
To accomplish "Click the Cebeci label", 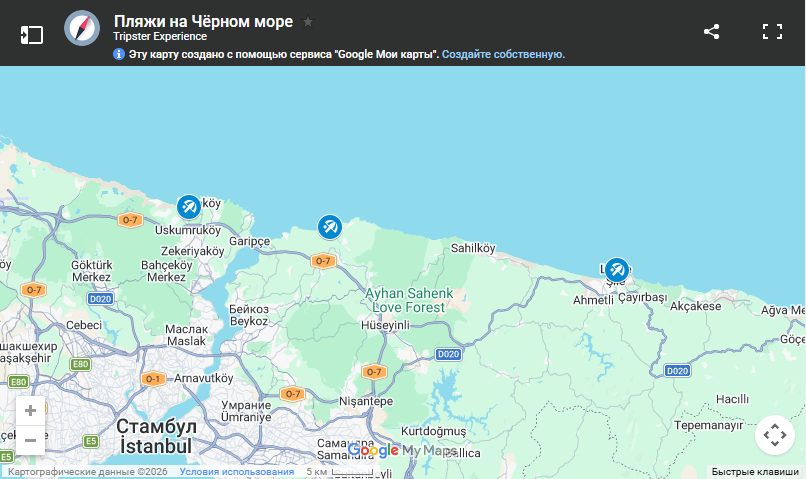I will [84, 325].
